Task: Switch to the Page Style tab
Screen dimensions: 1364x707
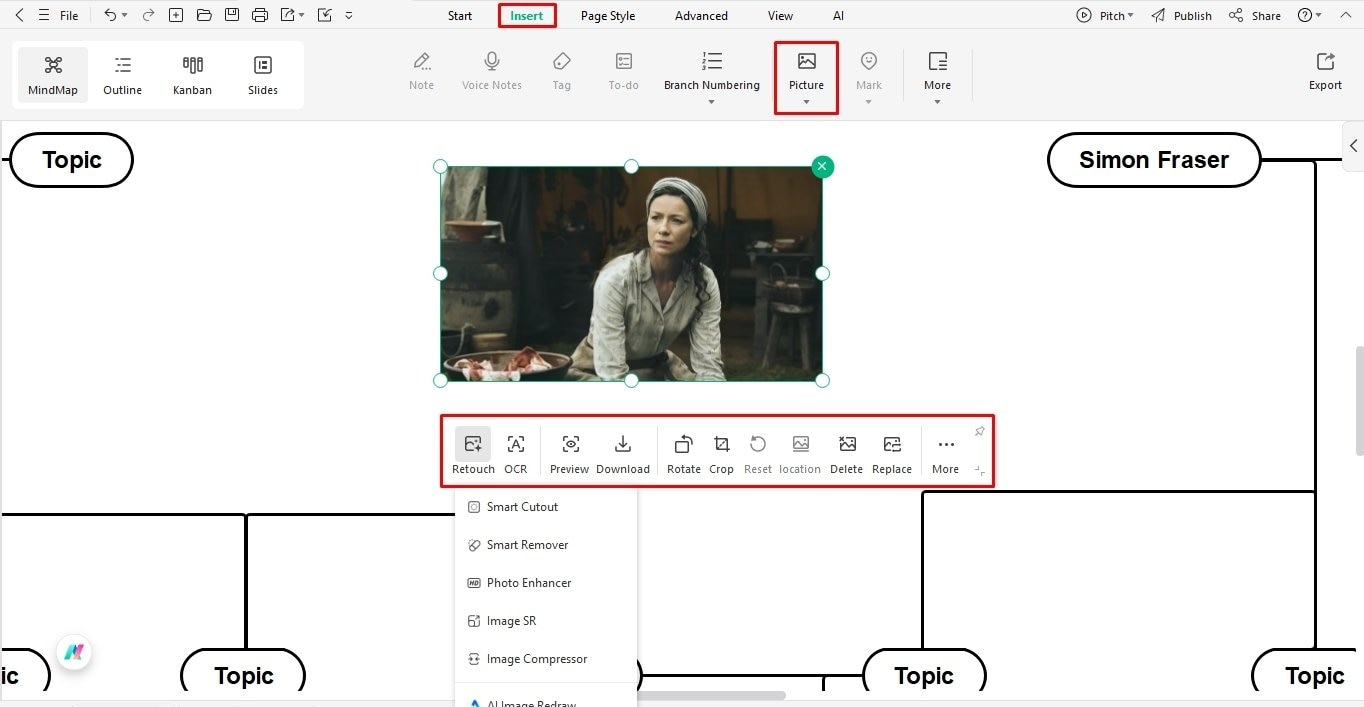Action: pos(607,15)
